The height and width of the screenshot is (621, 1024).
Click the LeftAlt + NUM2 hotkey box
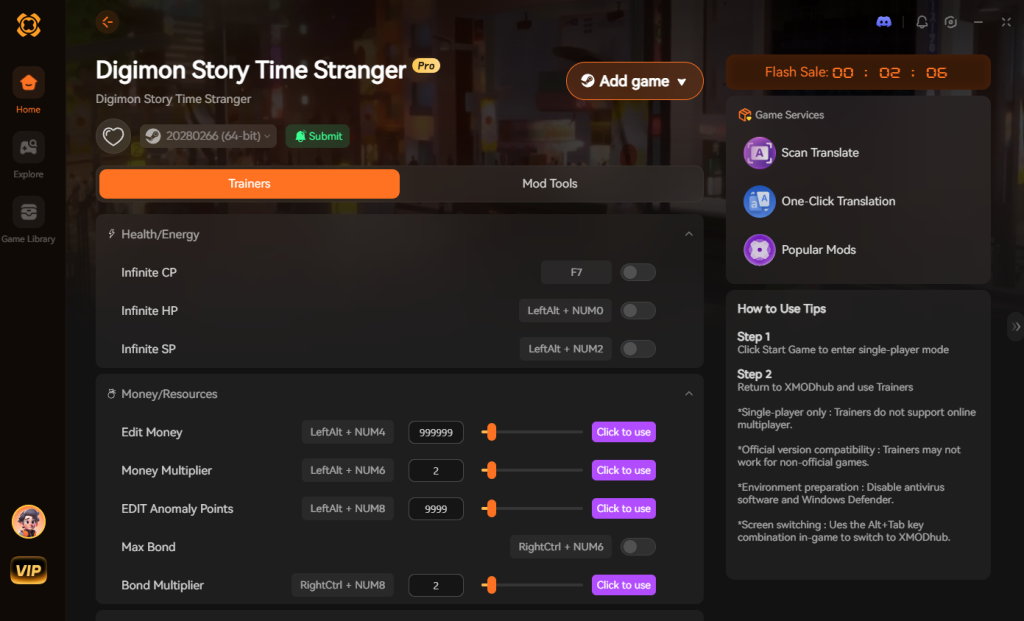coord(566,349)
